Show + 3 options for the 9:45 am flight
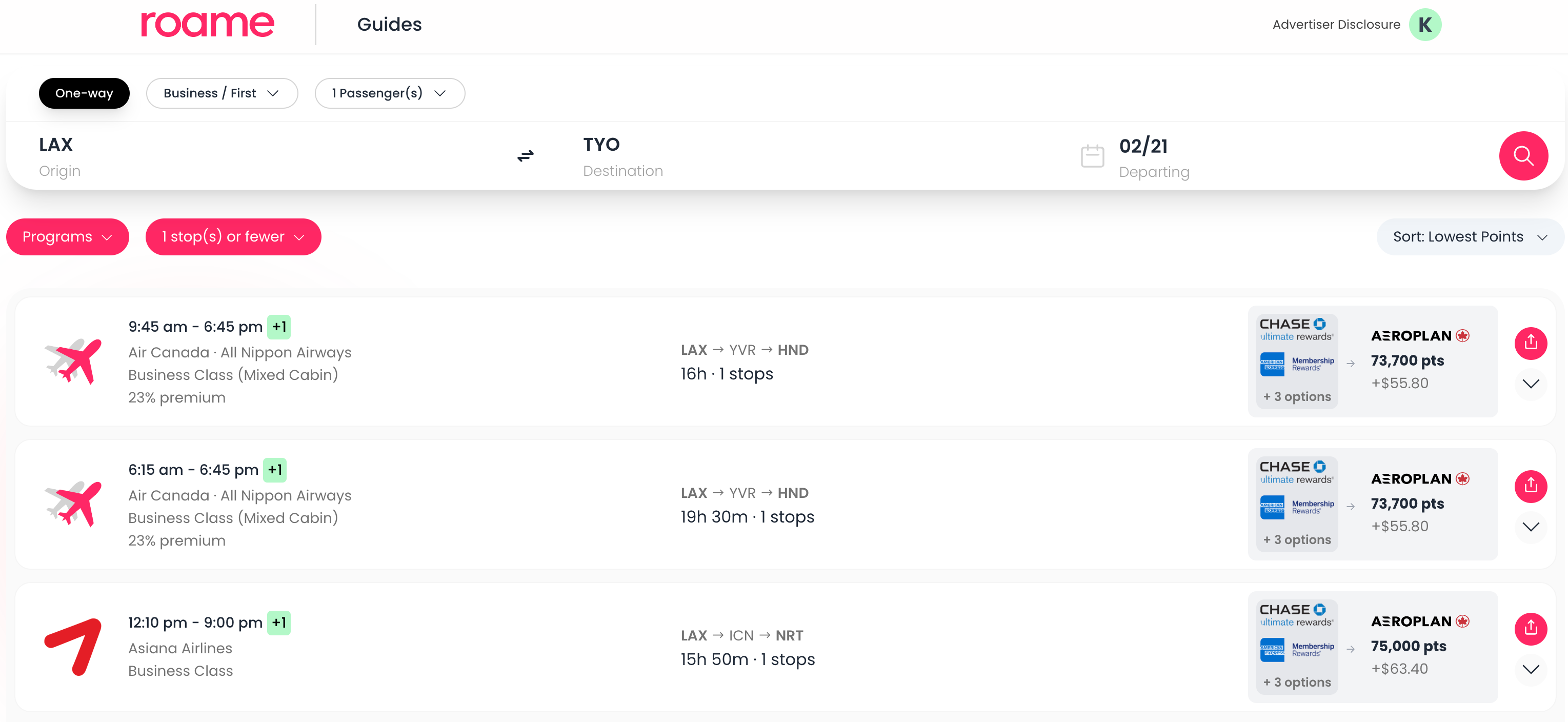Image resolution: width=1568 pixels, height=722 pixels. [1297, 396]
